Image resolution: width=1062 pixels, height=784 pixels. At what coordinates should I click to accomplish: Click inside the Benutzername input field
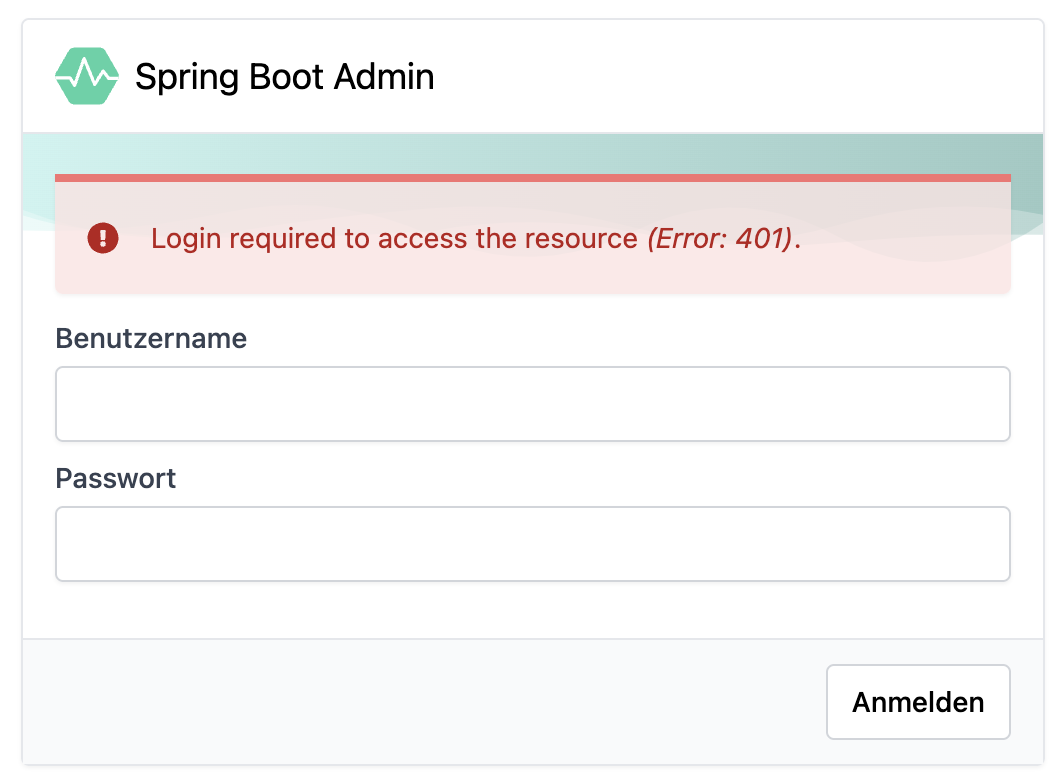532,403
